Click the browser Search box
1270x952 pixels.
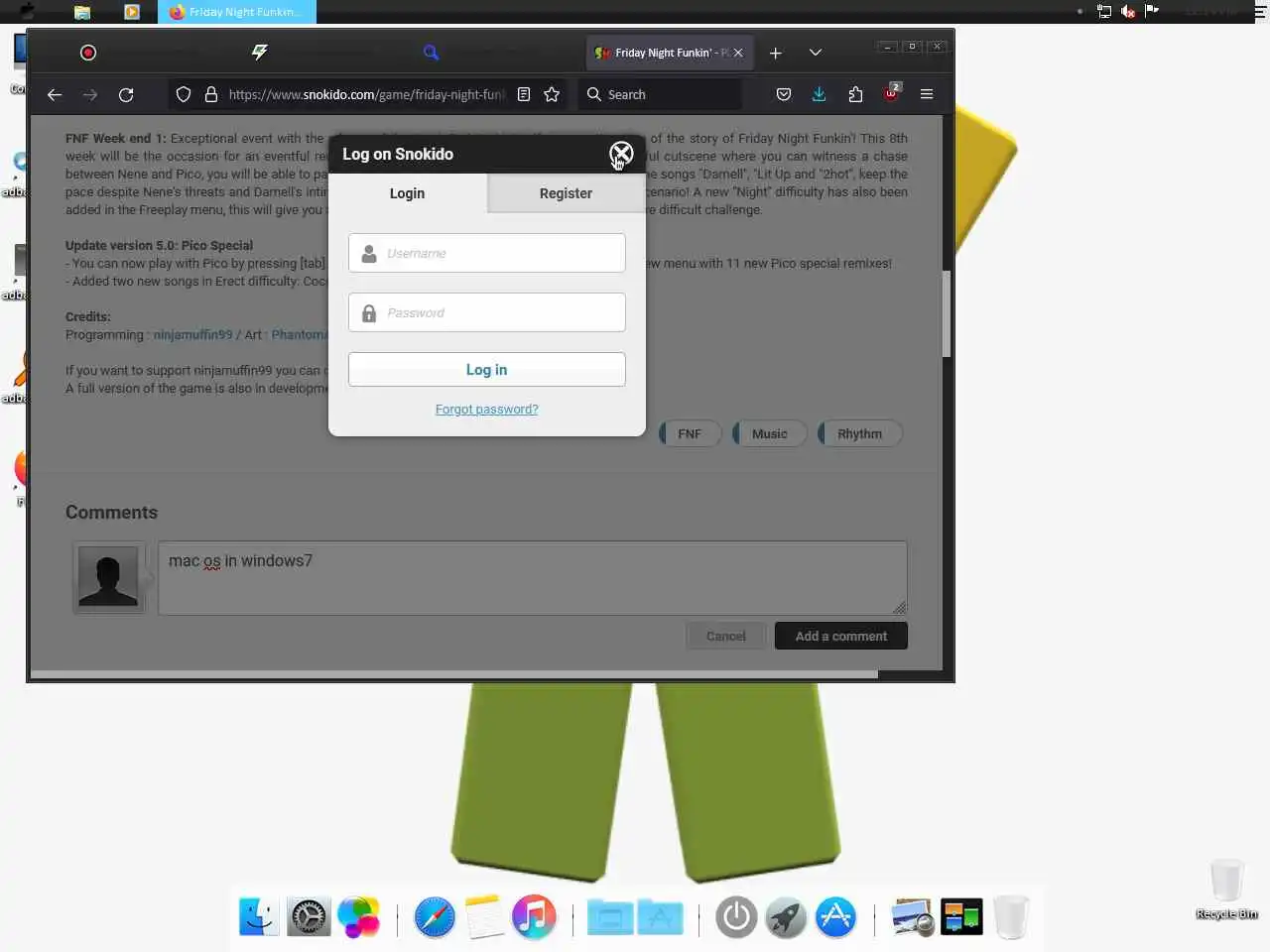[x=661, y=94]
